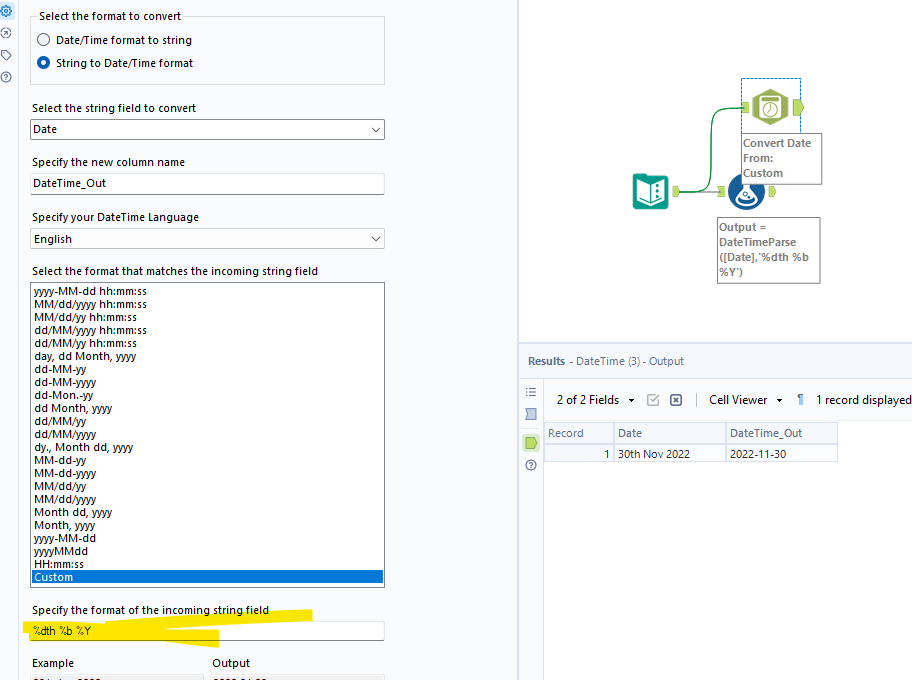
Task: Click the Output label in the Results header
Action: tap(667, 361)
